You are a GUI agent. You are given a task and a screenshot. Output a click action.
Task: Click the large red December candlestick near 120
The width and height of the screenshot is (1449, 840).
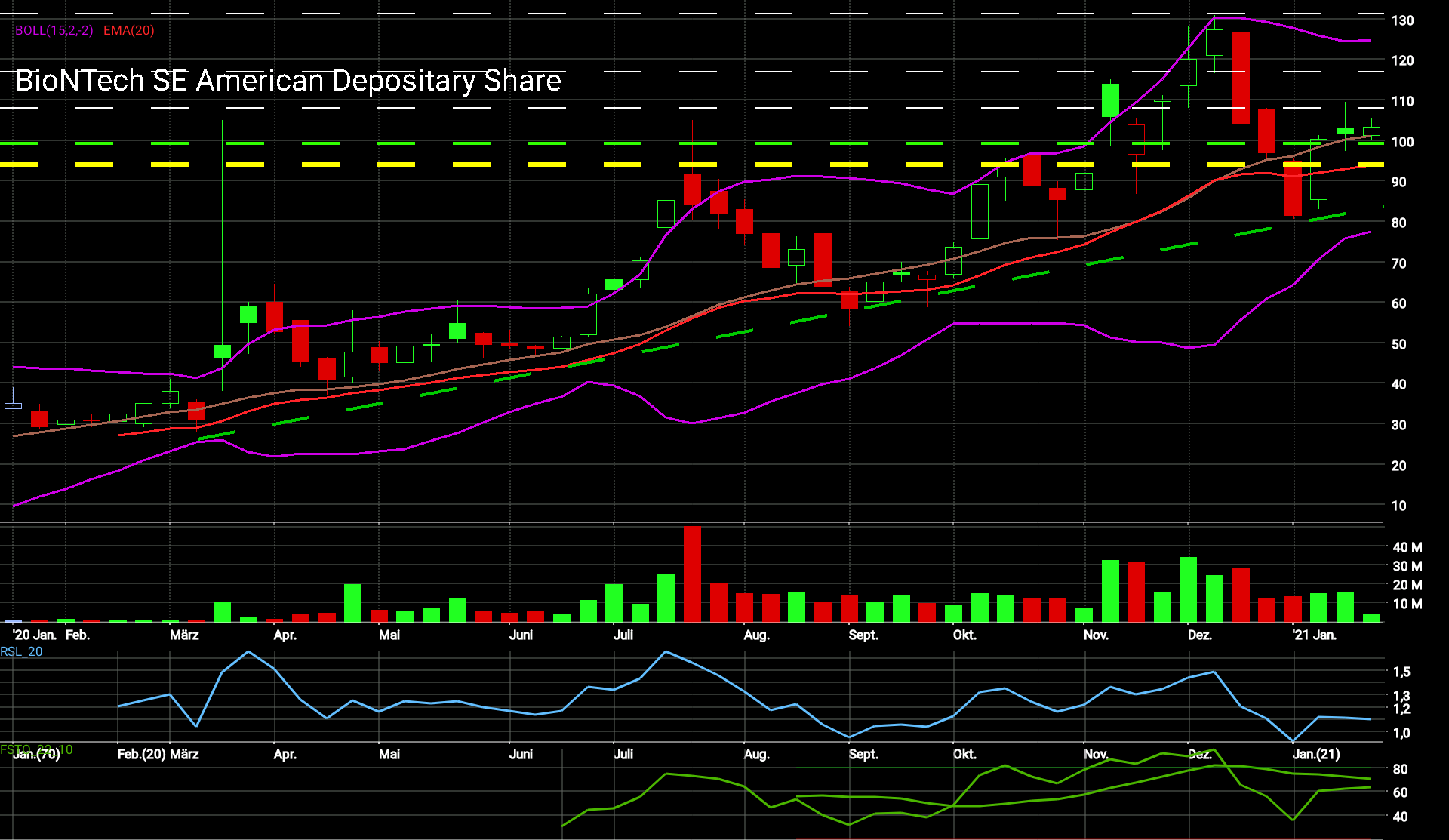[1241, 78]
